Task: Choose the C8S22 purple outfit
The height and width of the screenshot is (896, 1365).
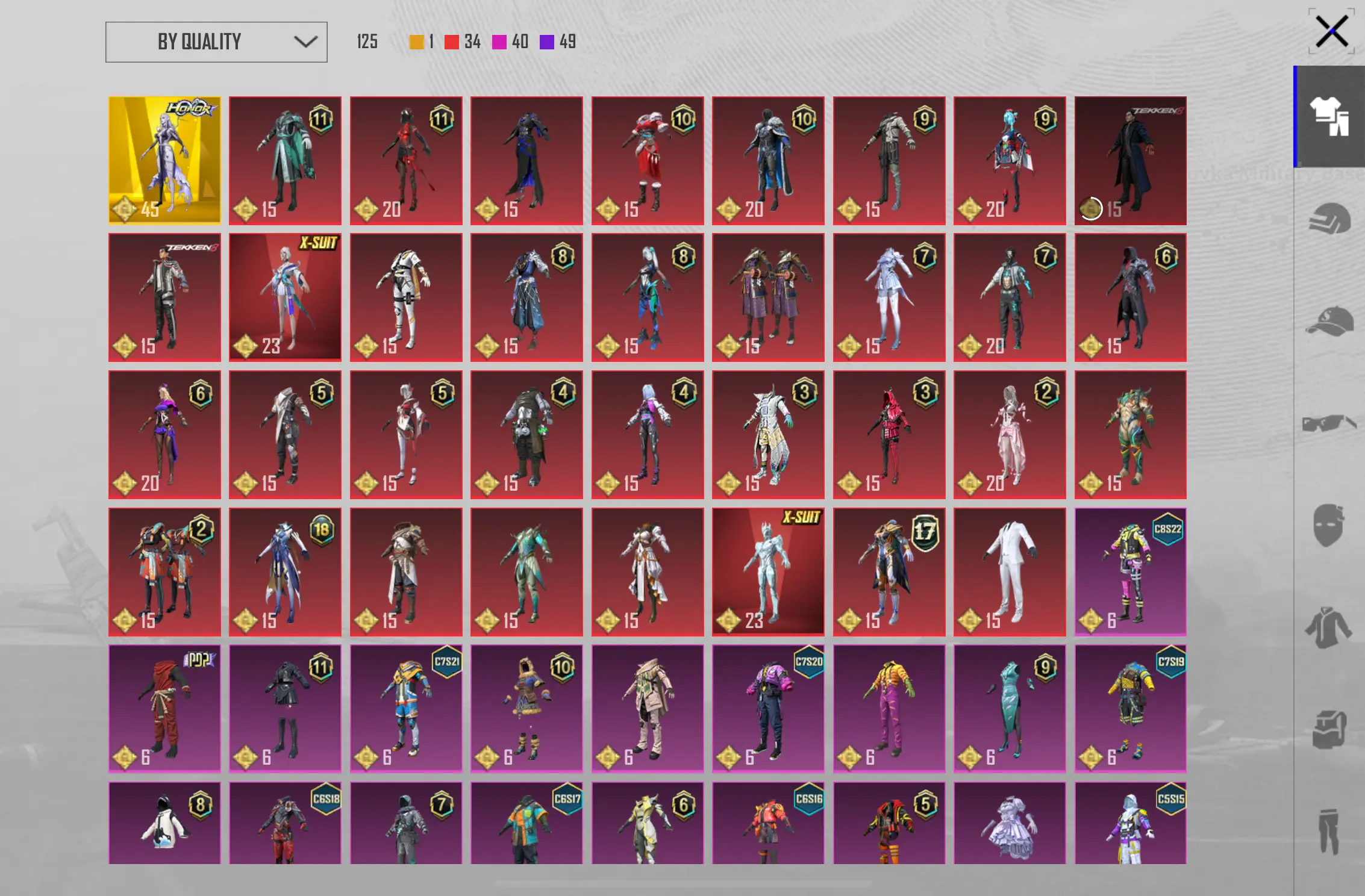Action: click(x=1130, y=571)
